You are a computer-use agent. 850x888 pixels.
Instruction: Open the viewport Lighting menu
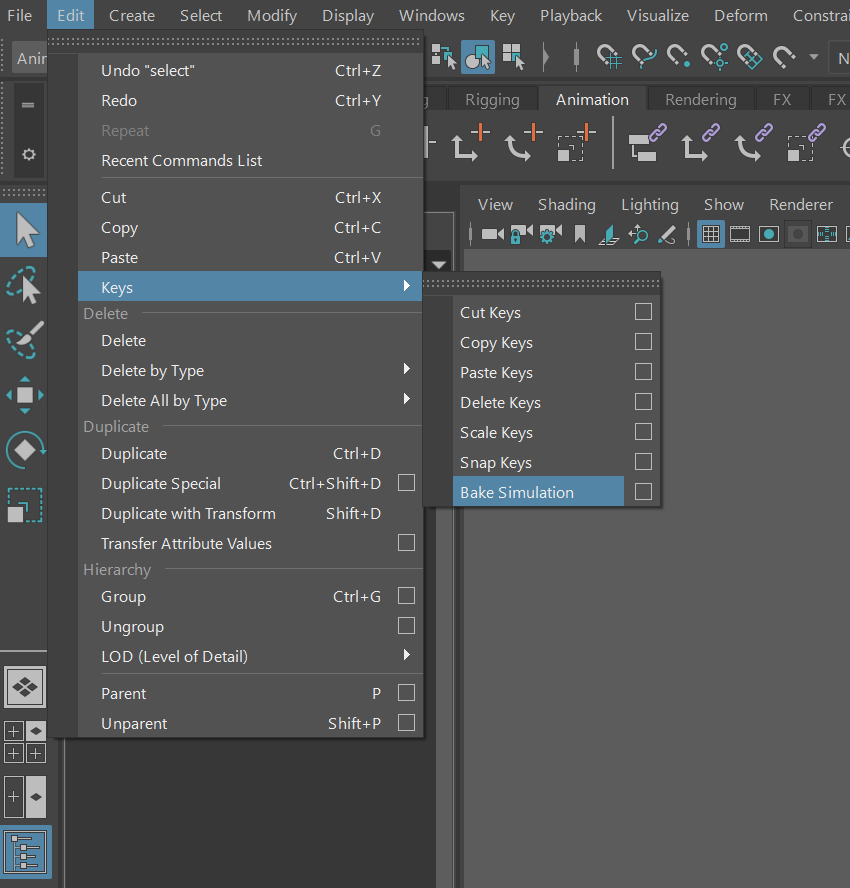pos(650,204)
